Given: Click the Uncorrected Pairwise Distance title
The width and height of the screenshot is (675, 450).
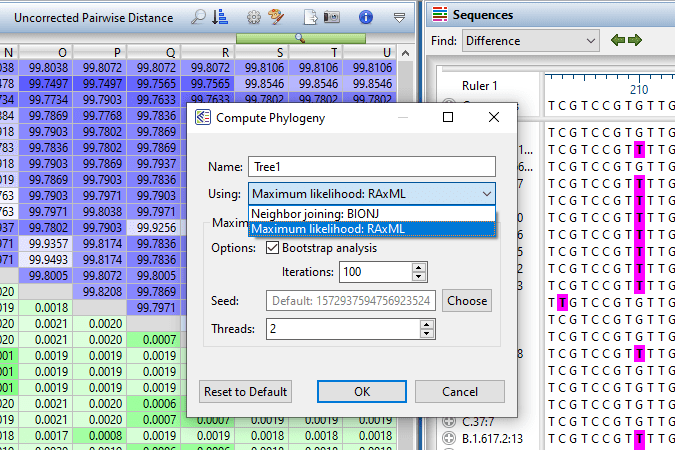Looking at the screenshot, I should pos(93,18).
